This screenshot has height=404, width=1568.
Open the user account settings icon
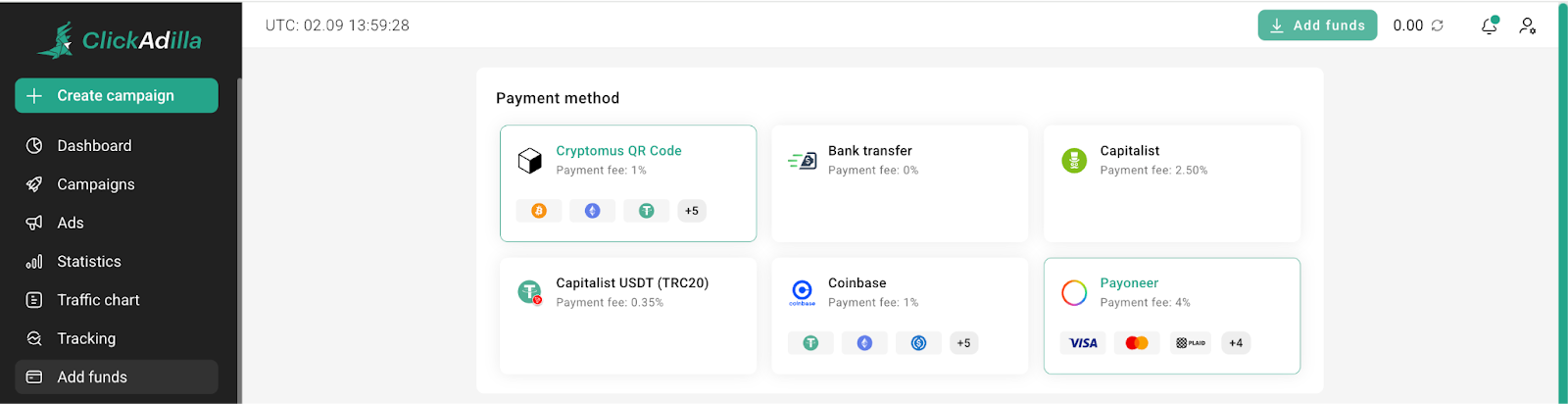click(x=1527, y=25)
